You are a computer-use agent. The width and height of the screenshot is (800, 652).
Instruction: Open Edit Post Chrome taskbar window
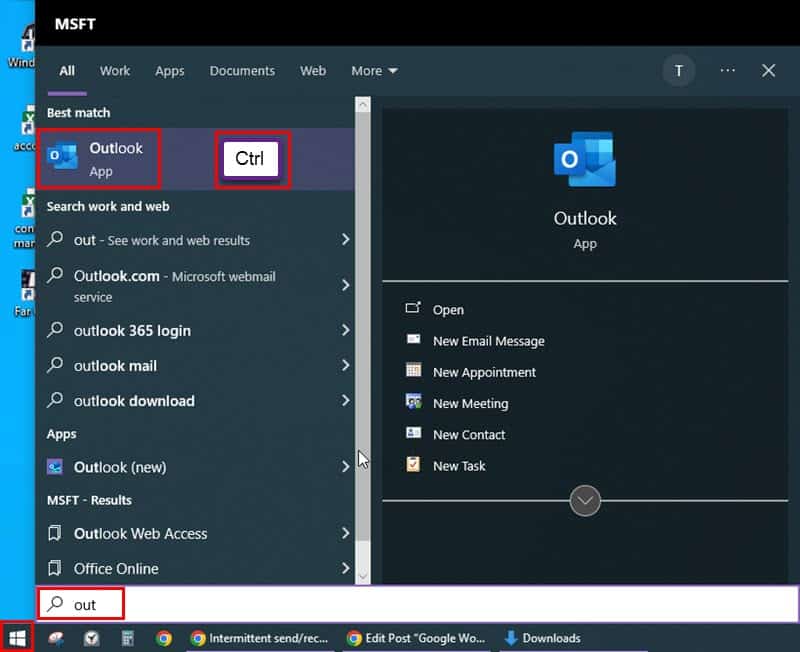click(416, 638)
